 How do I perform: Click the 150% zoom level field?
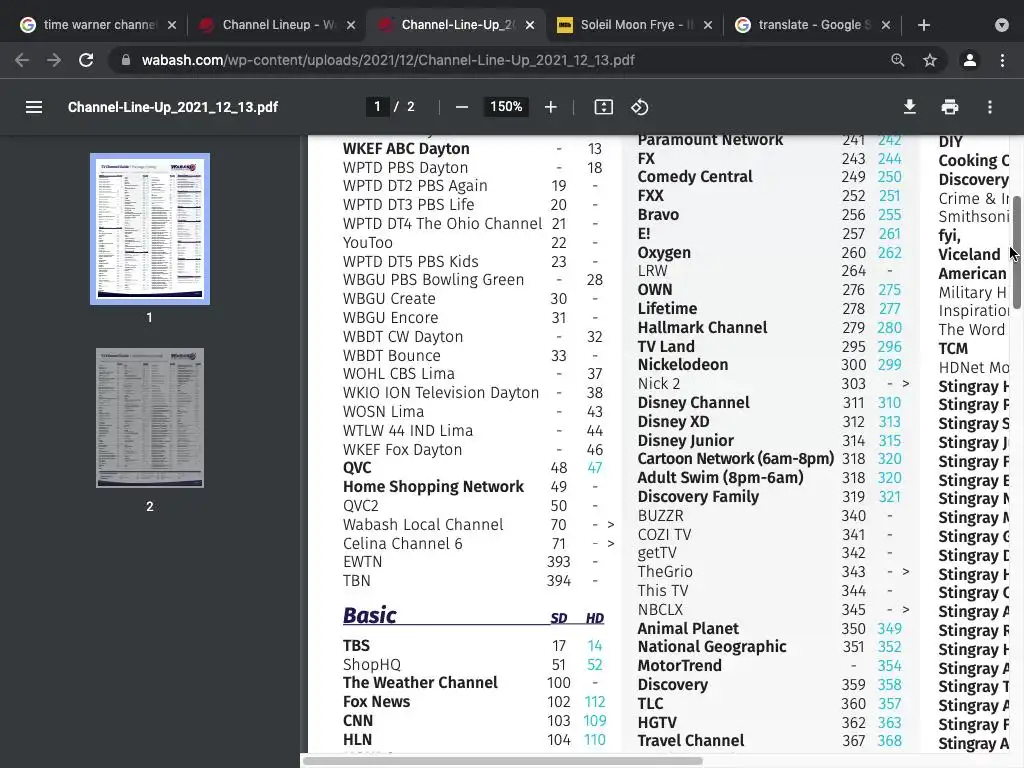(506, 106)
